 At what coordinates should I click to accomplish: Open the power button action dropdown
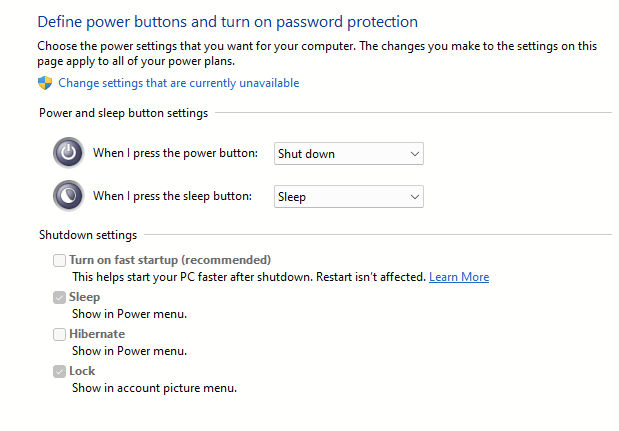tap(348, 154)
